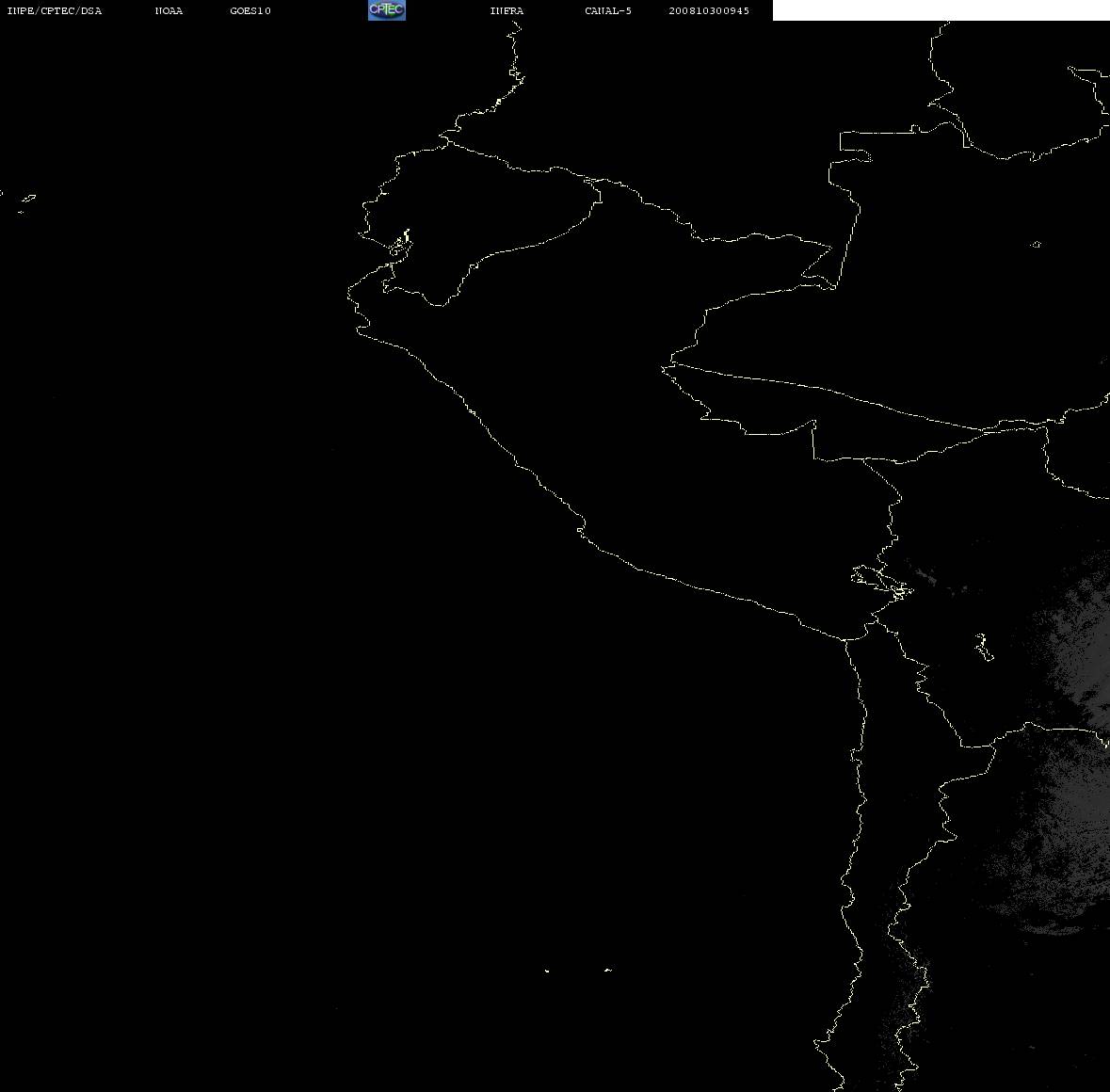
Task: Click the 200810300945 timestamp
Action: (x=709, y=10)
